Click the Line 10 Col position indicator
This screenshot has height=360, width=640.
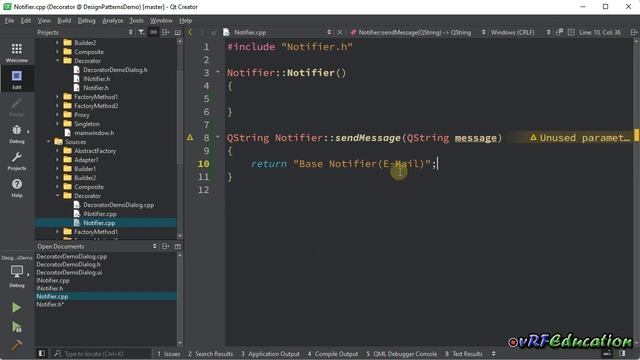(600, 32)
